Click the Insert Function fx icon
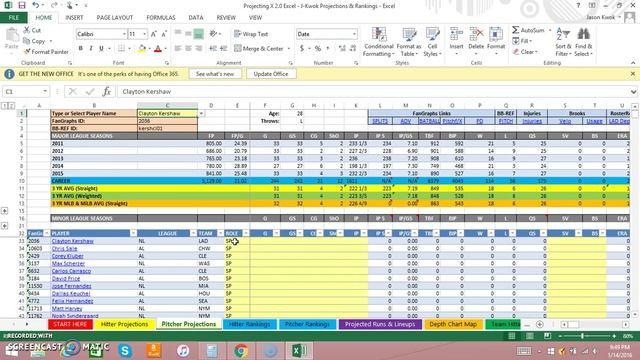This screenshot has height=360, width=640. 107,91
